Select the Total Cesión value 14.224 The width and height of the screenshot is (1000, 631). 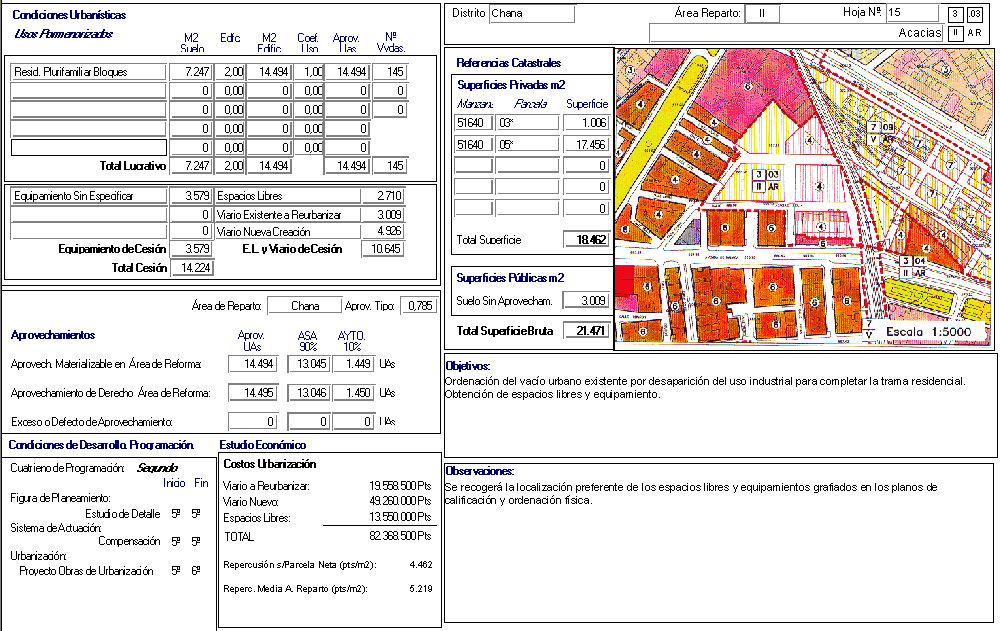(191, 268)
